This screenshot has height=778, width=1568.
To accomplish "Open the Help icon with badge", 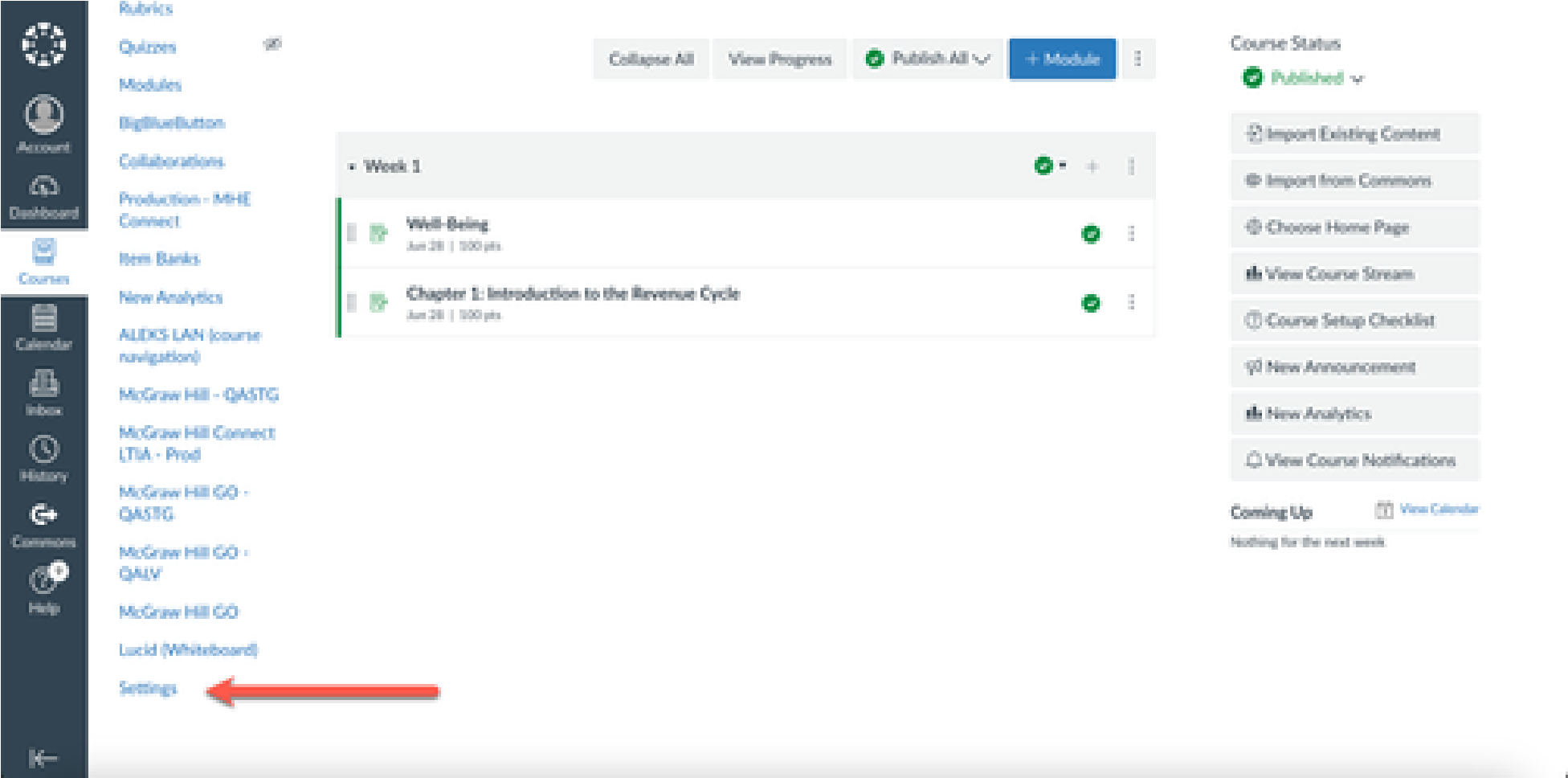I will point(43,580).
